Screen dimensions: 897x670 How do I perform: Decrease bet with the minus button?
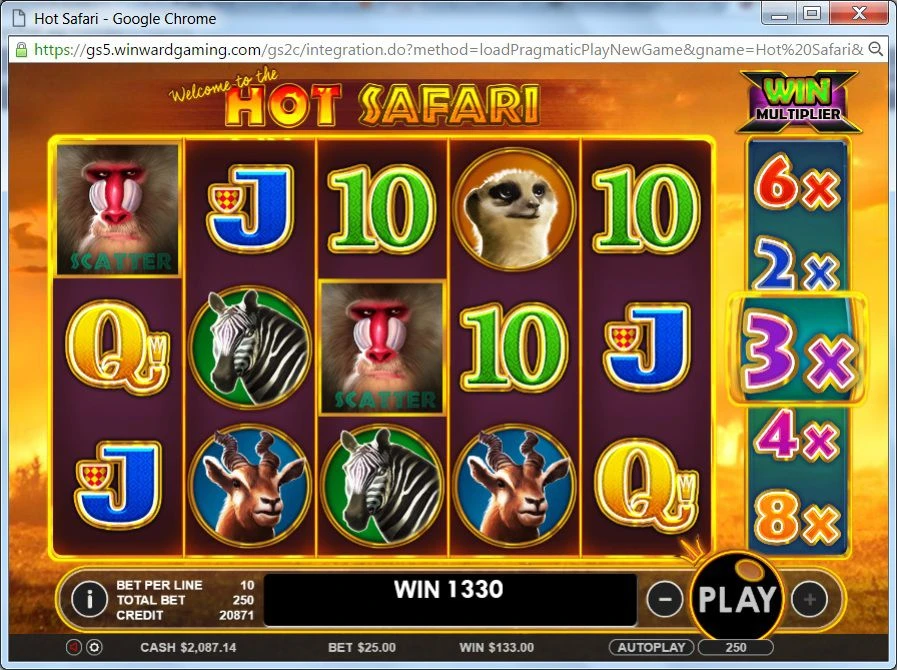coord(665,599)
